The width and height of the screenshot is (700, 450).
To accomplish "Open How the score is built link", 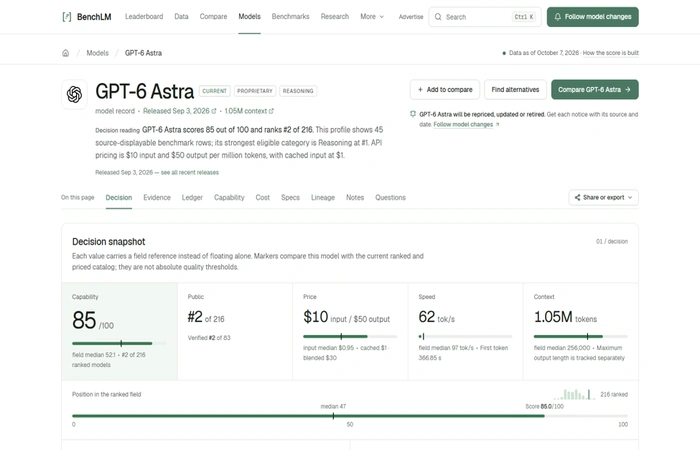I will [611, 53].
